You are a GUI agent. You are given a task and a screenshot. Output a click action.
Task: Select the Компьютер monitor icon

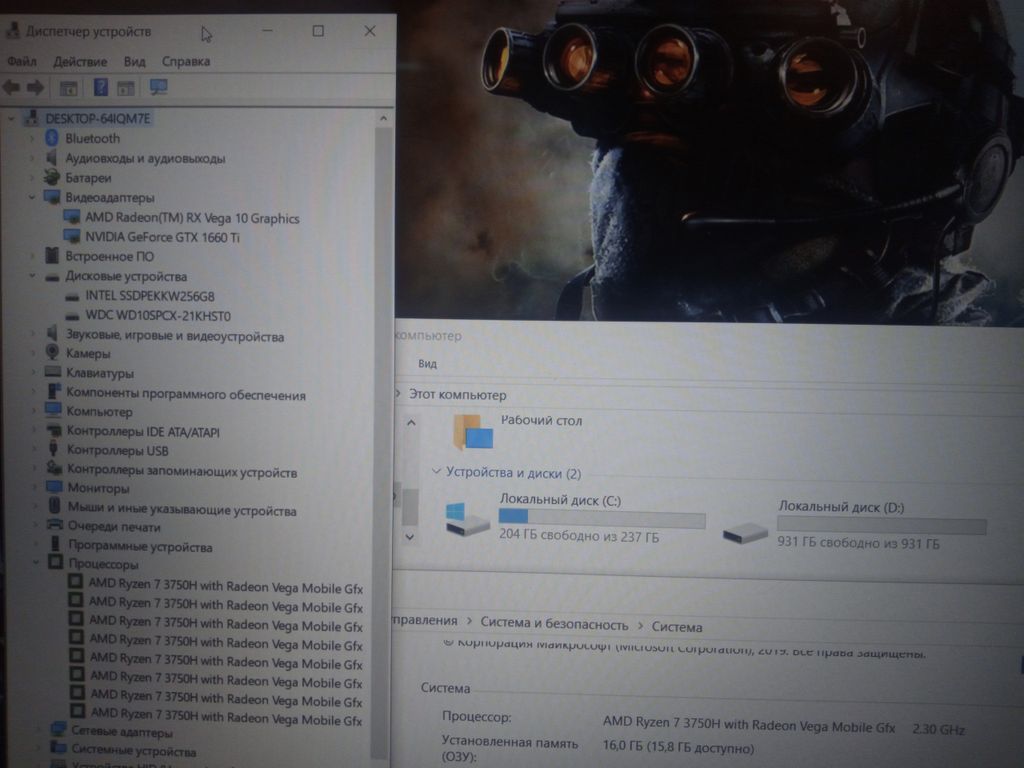pos(53,410)
